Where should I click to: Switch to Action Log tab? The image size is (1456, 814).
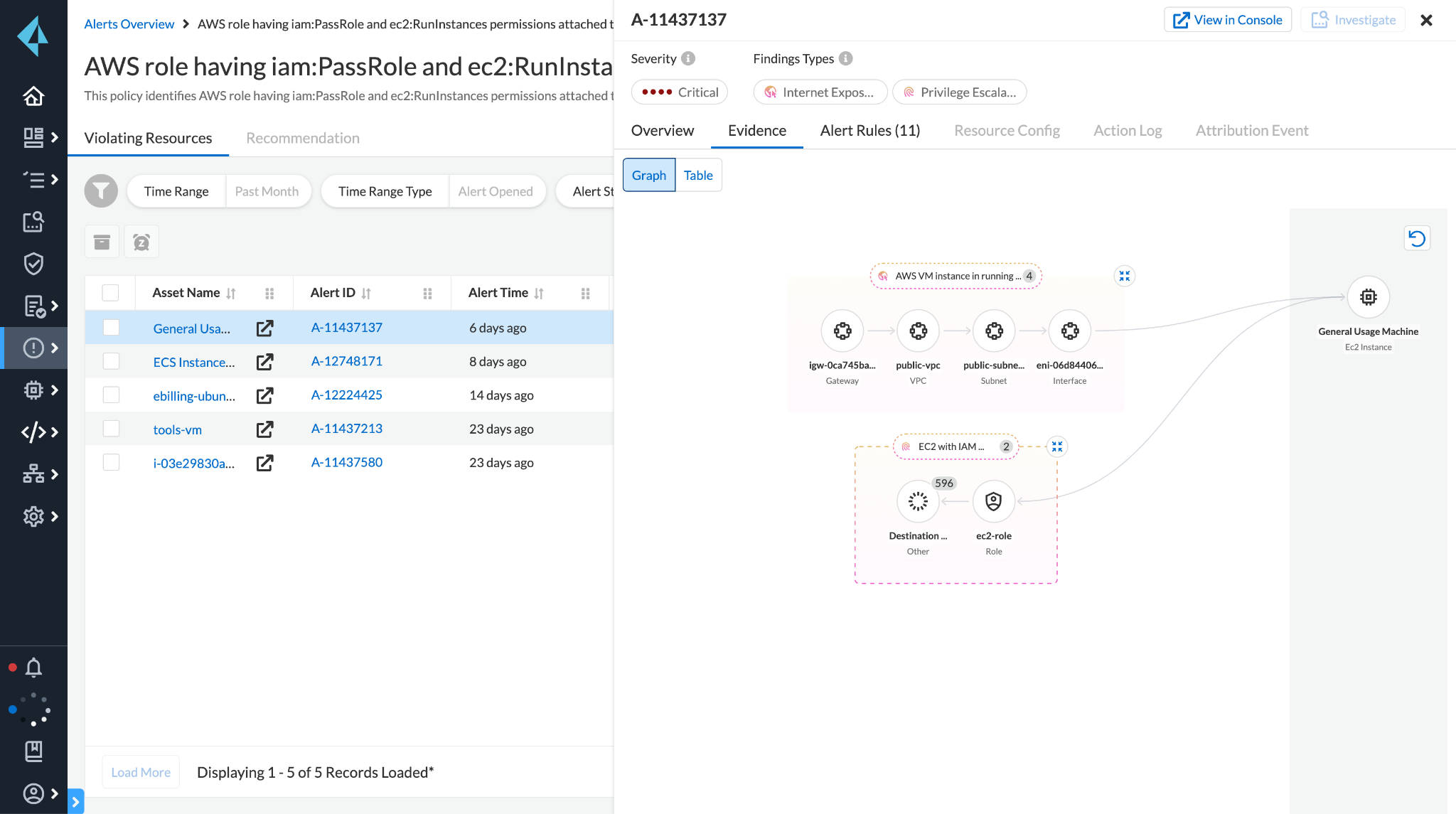pyautogui.click(x=1128, y=131)
